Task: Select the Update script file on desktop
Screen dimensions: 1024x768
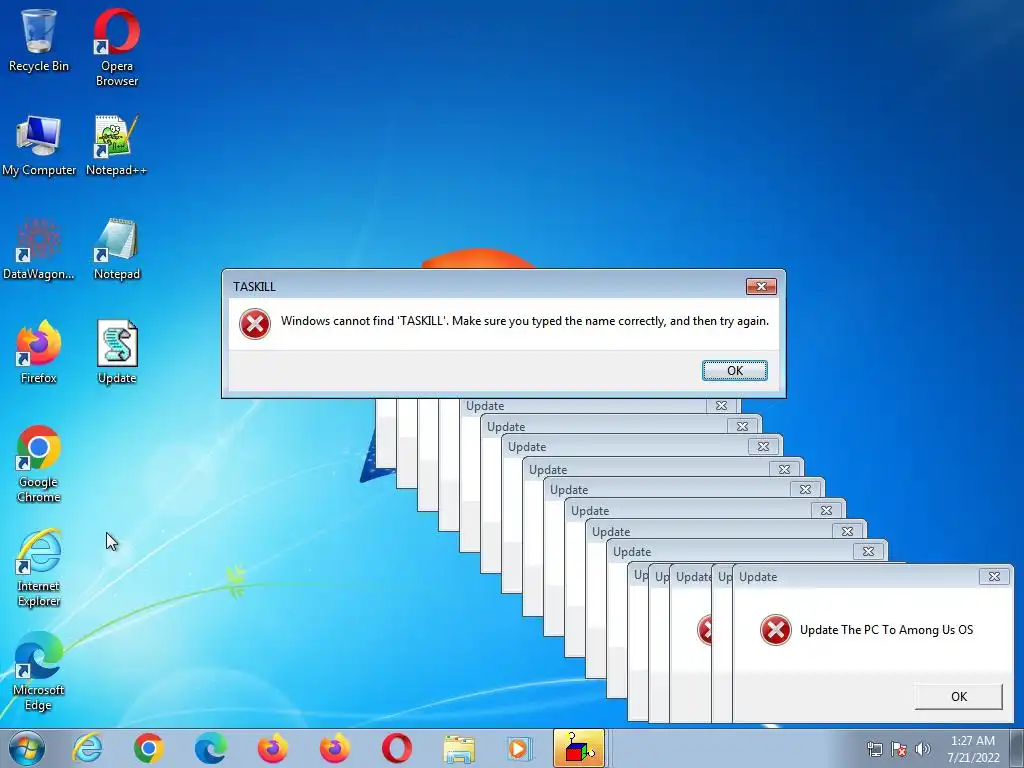Action: (x=117, y=353)
